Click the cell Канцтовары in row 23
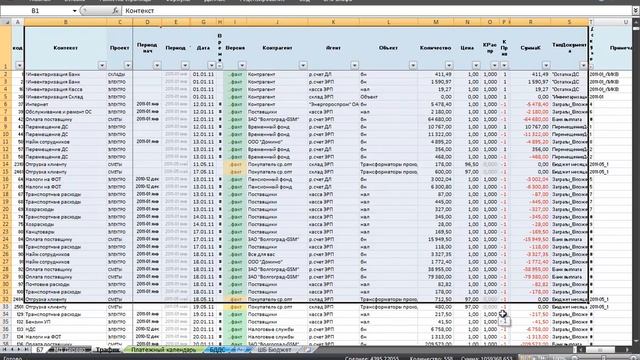Image resolution: width=640 pixels, height=360 pixels. click(66, 232)
